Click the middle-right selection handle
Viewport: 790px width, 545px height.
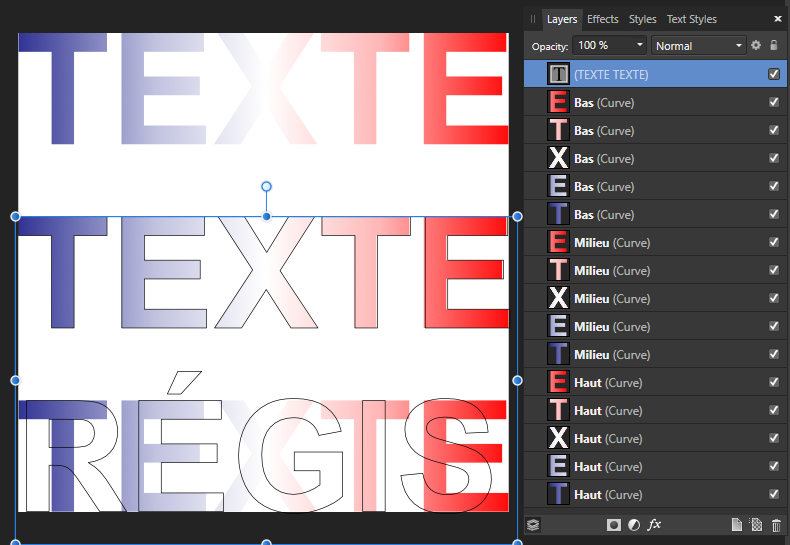click(517, 380)
